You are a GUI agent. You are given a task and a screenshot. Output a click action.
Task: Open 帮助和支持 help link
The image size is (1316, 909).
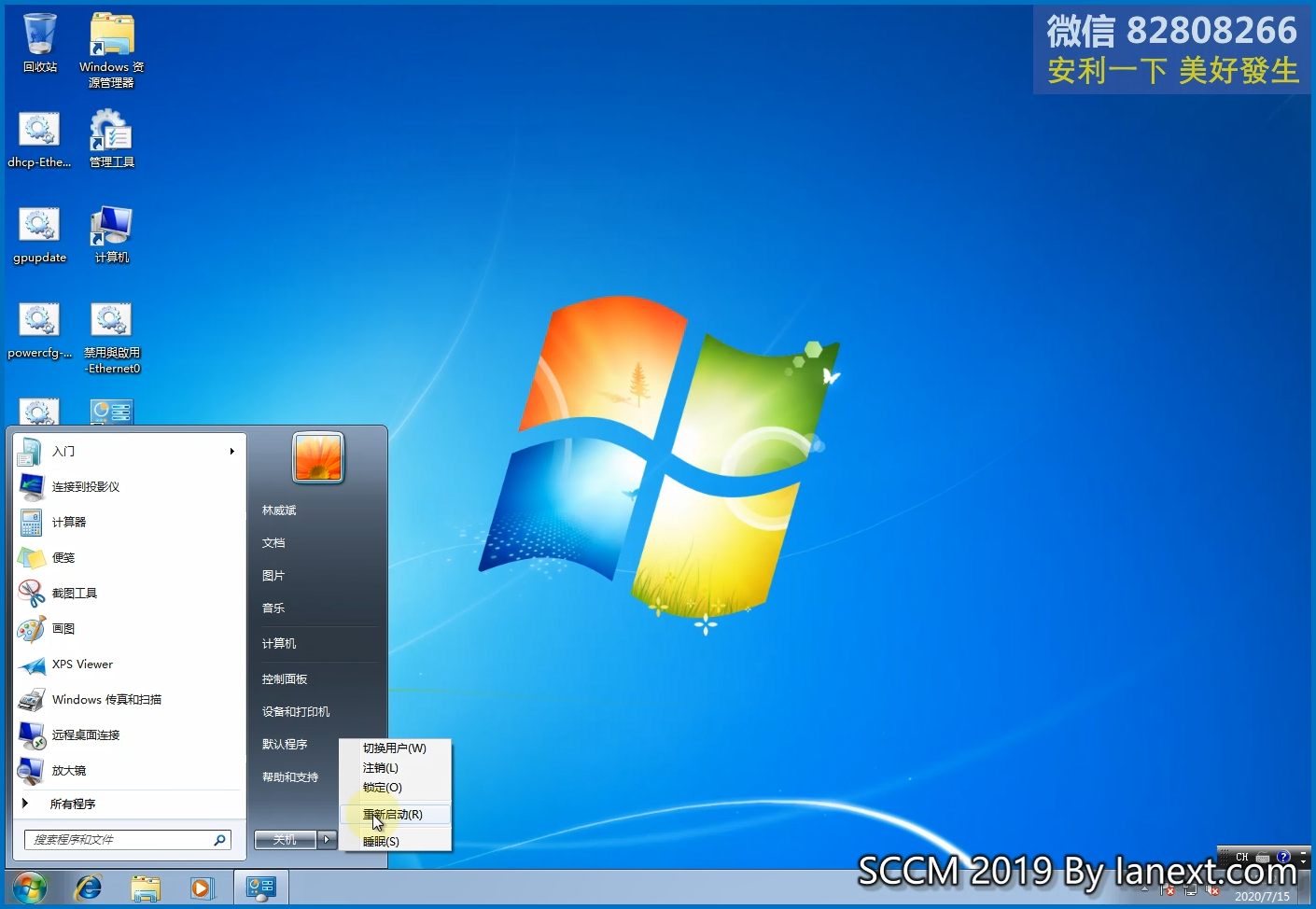290,777
